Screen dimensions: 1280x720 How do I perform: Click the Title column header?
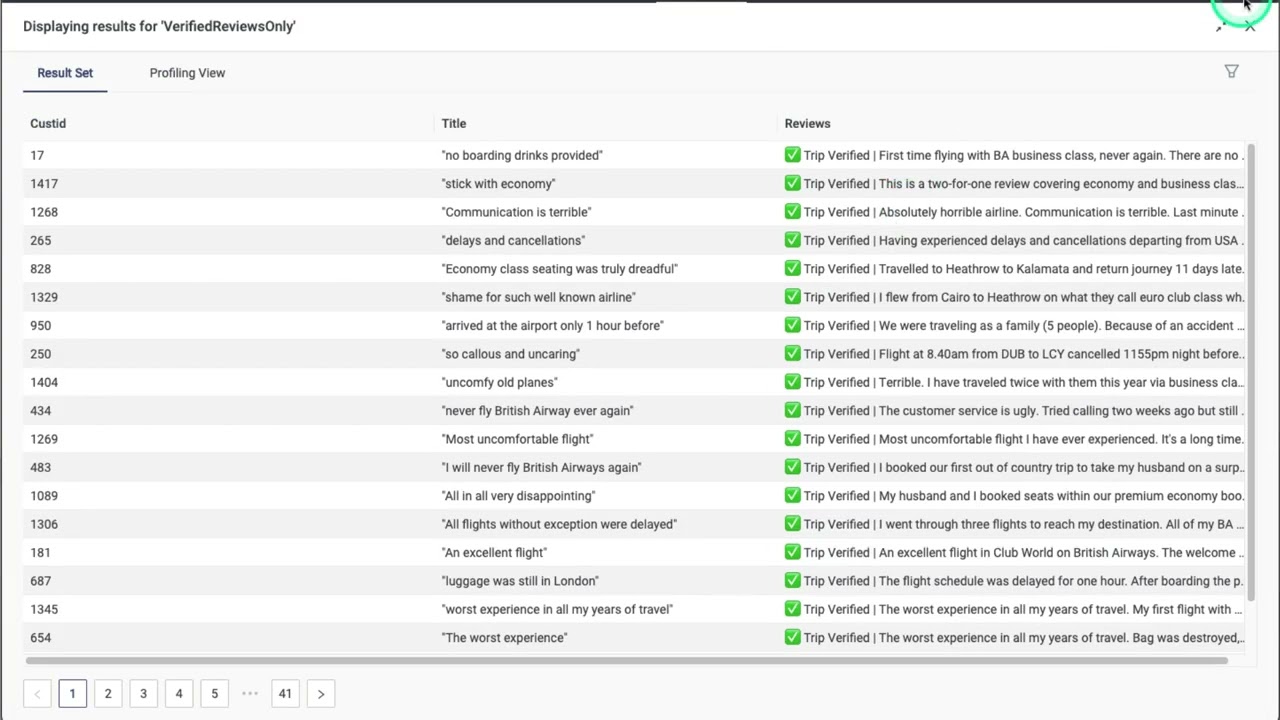[x=454, y=123]
